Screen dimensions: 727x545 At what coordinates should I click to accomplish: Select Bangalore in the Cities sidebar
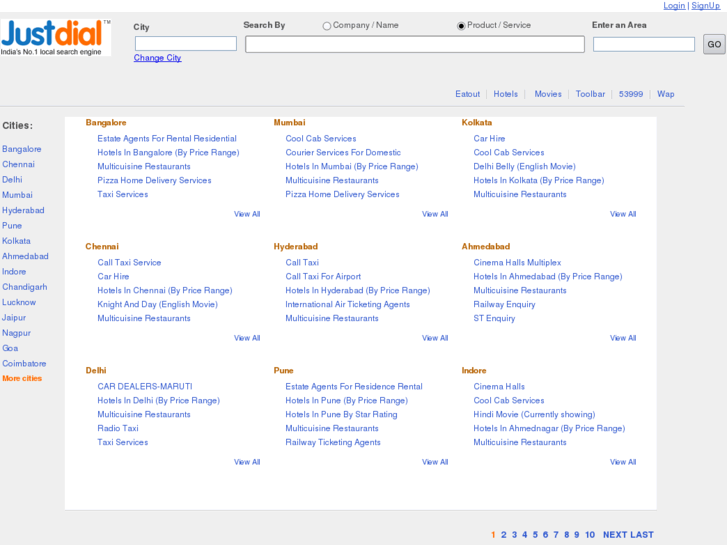pos(22,149)
